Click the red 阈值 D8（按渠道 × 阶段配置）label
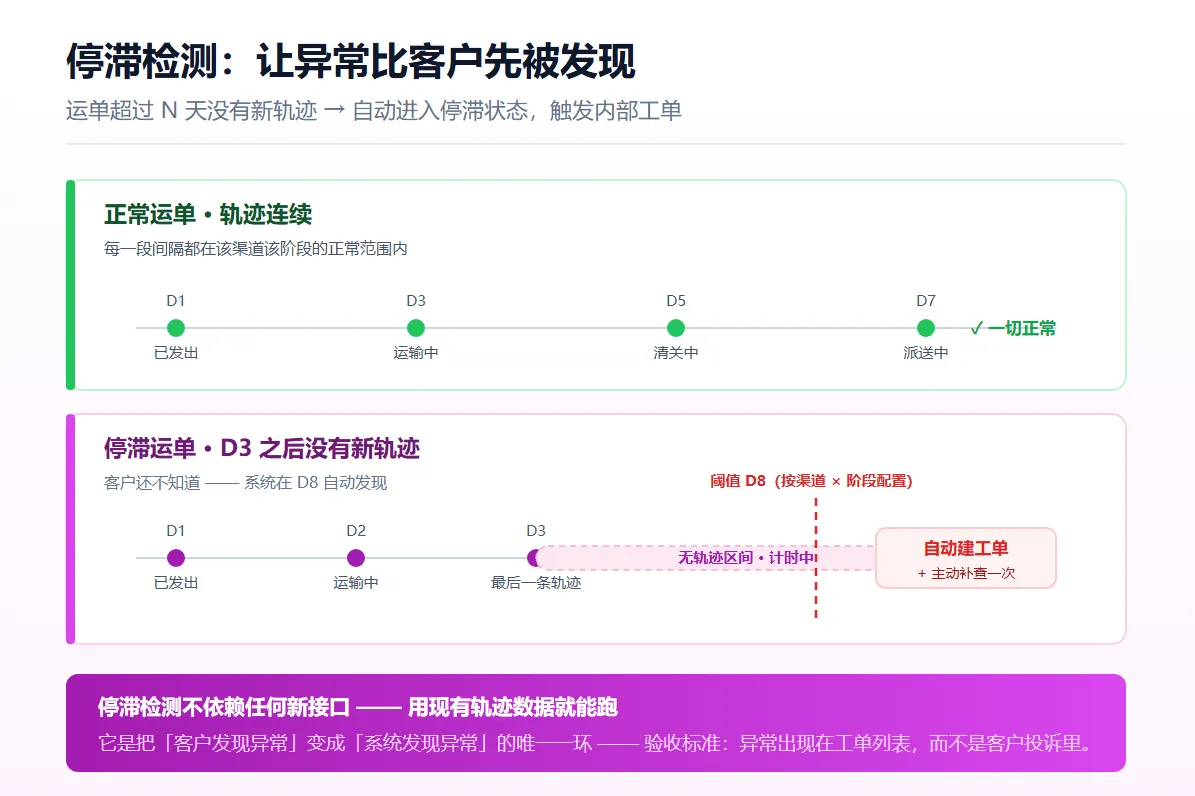The height and width of the screenshot is (796, 1195). tap(811, 481)
